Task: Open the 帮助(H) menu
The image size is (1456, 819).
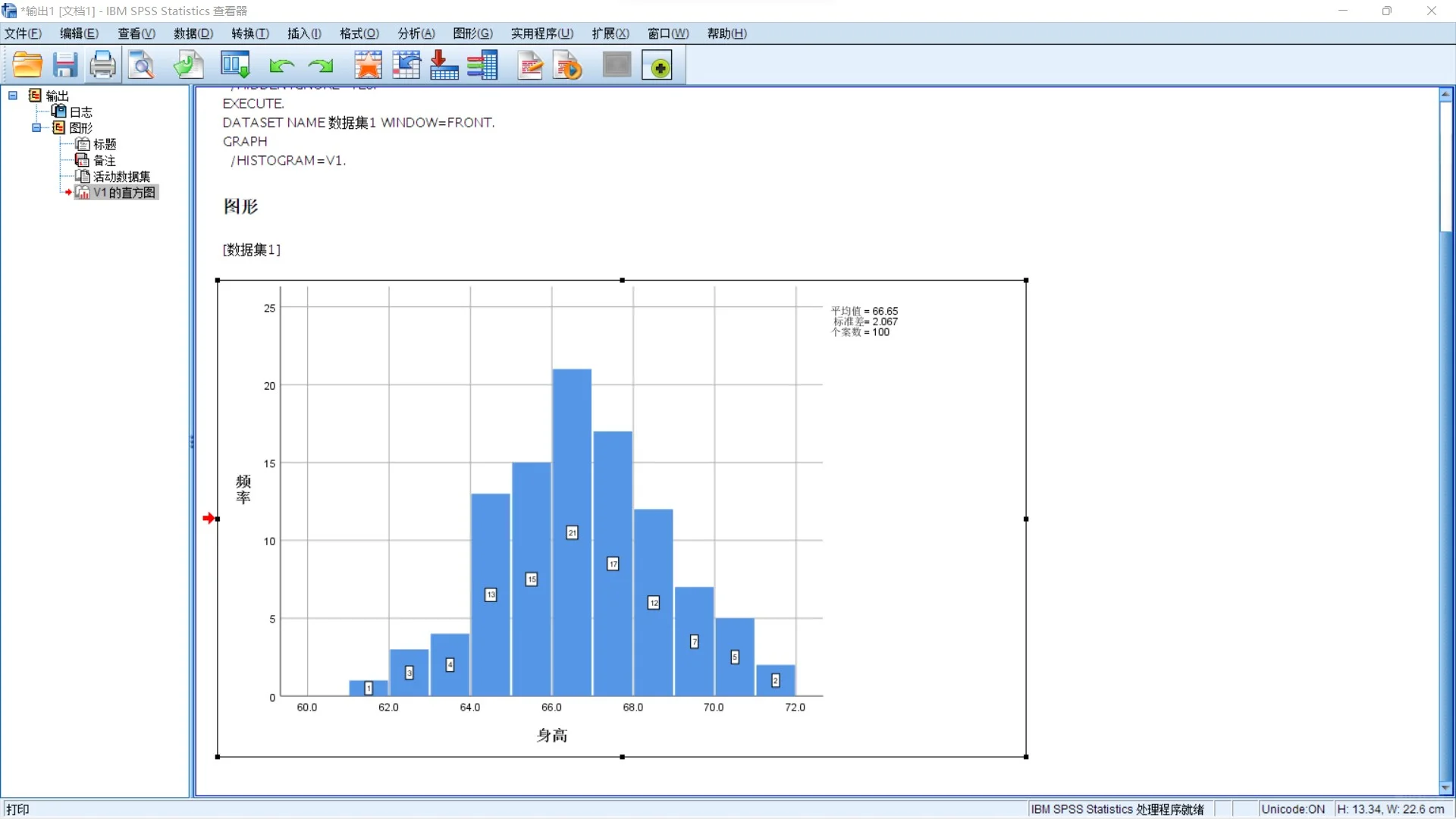Action: 726,33
